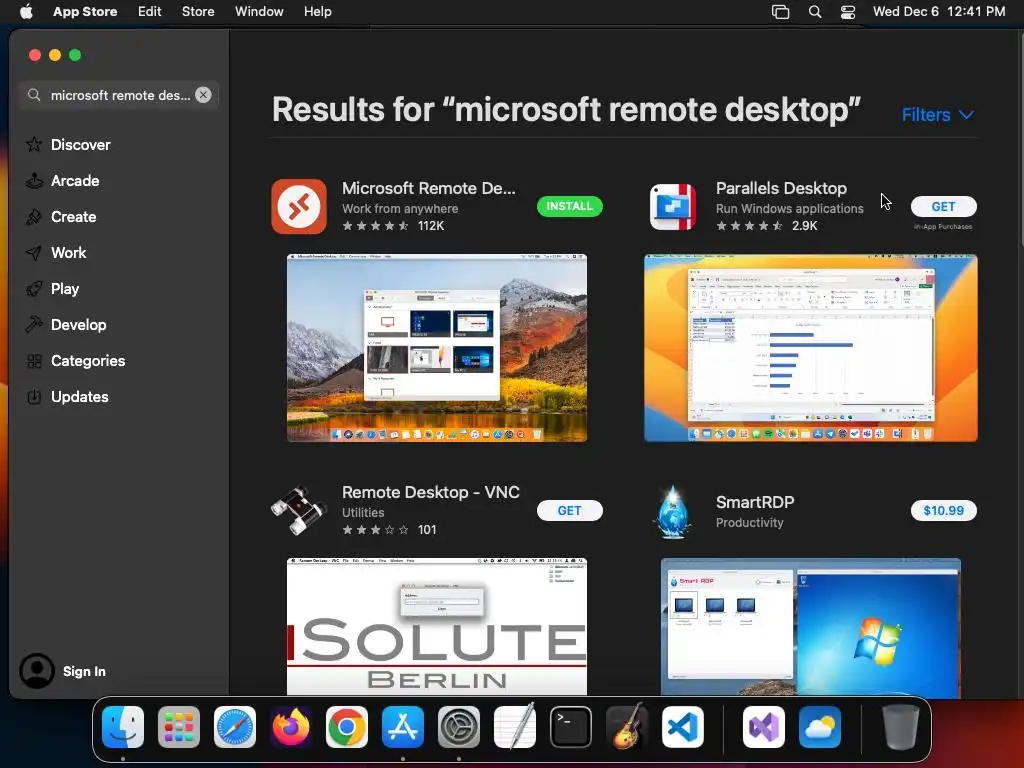1024x768 pixels.
Task: Open Weather app from Dock
Action: pos(820,727)
